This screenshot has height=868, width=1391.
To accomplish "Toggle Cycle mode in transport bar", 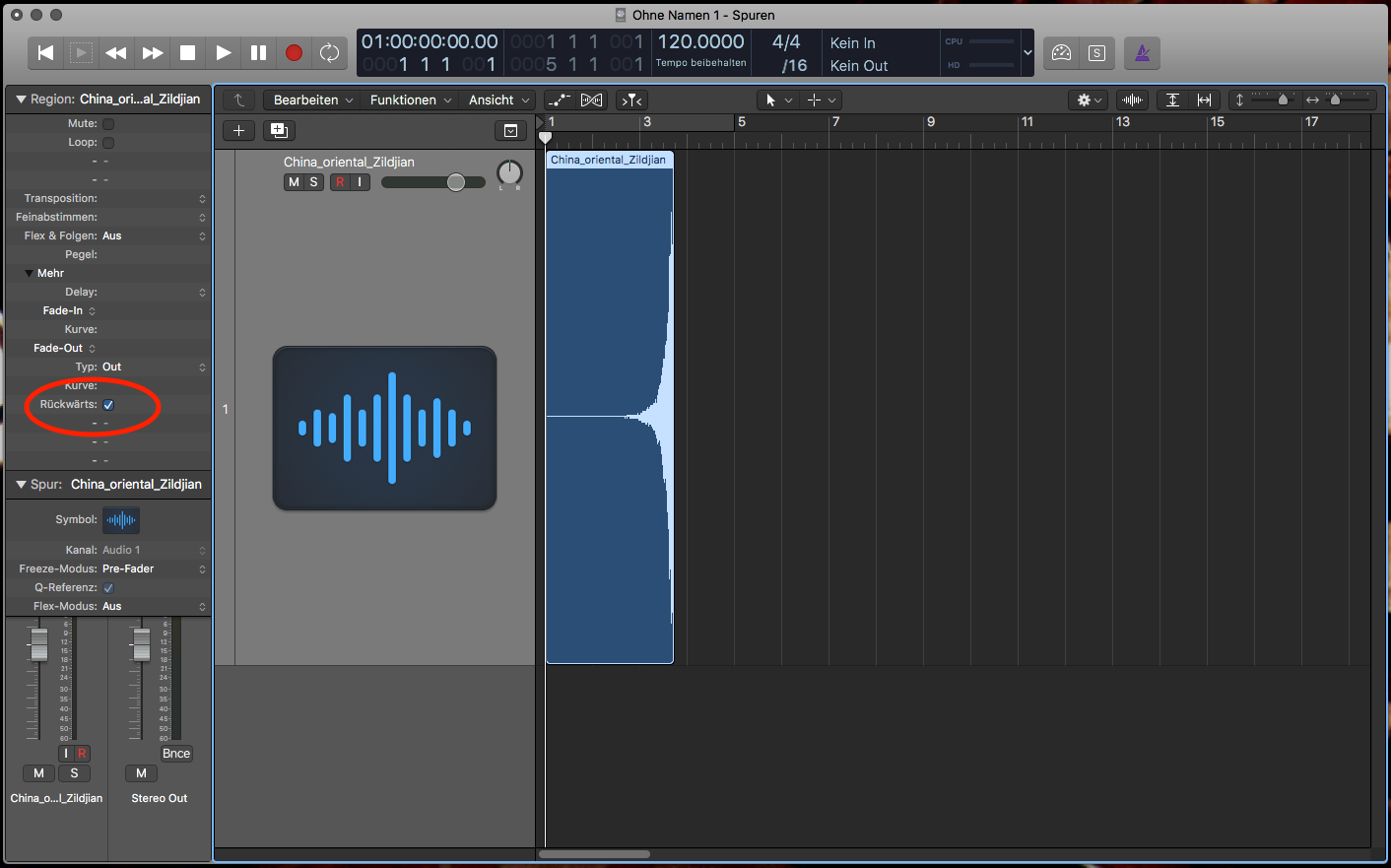I will [330, 53].
